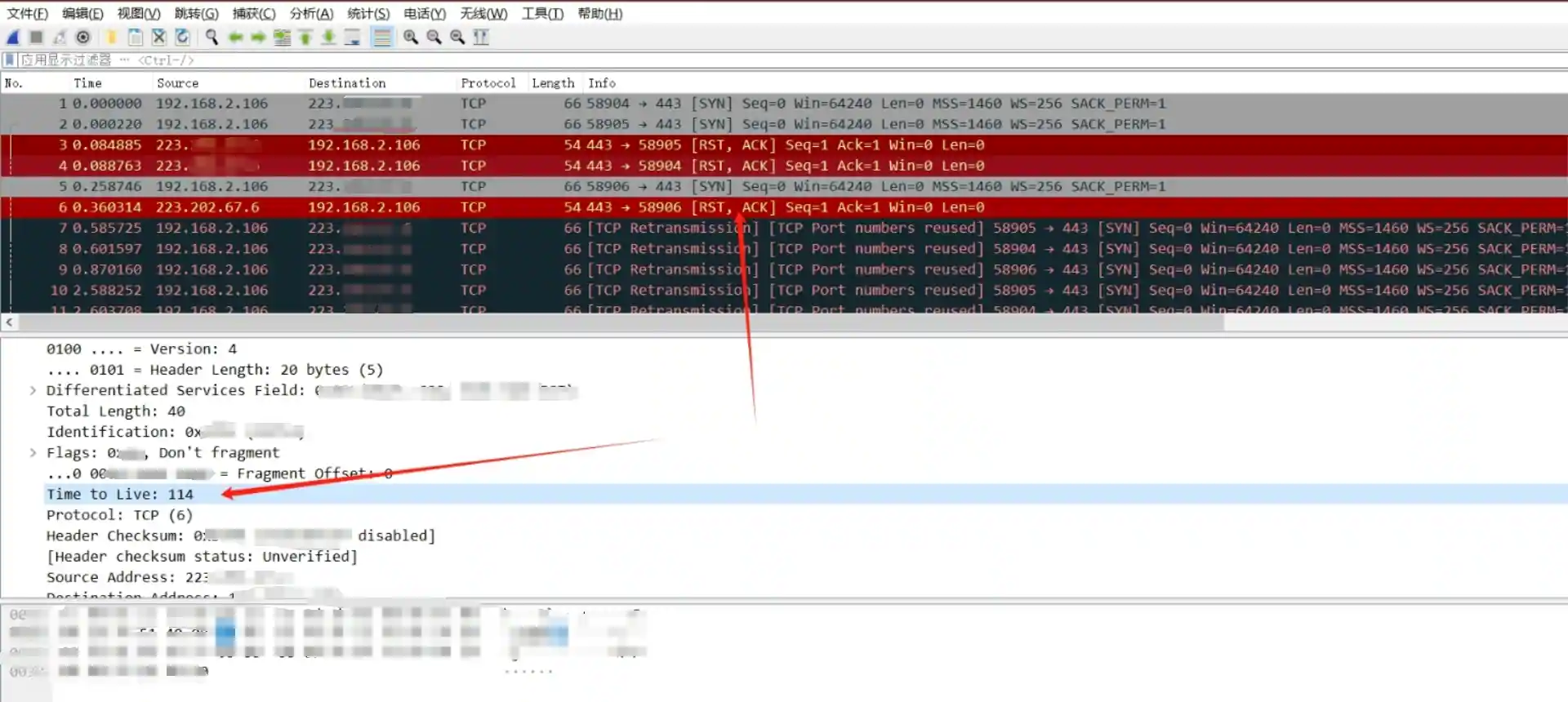1568x702 pixels.
Task: Select 'Header checksum status: Unverified' line
Action: point(202,557)
